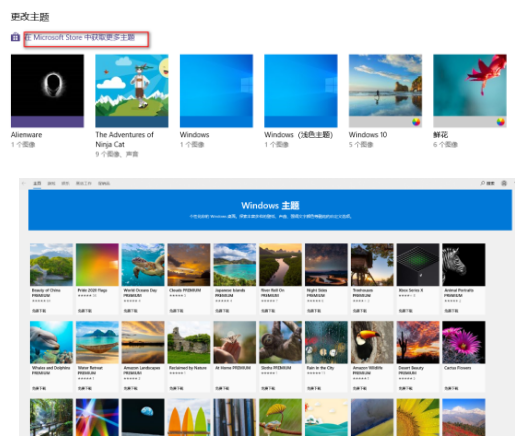515x442 pixels.
Task: Select the first Store navigation tab
Action: click(37, 183)
